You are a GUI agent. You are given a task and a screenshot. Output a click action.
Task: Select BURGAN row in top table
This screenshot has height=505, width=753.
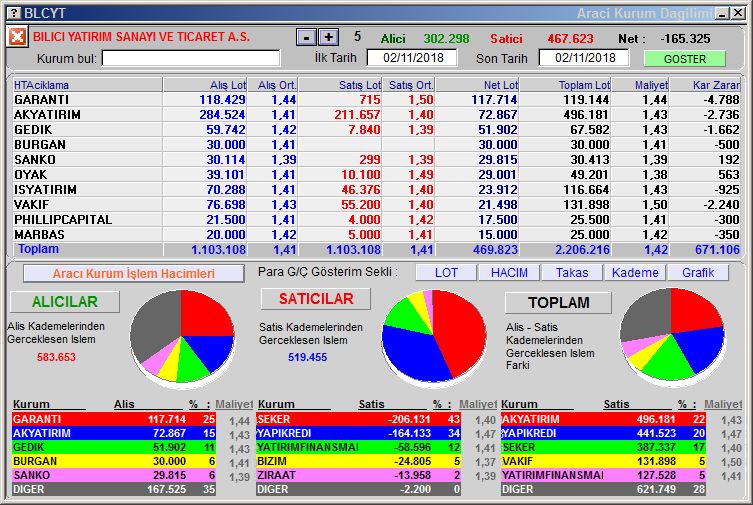click(376, 144)
